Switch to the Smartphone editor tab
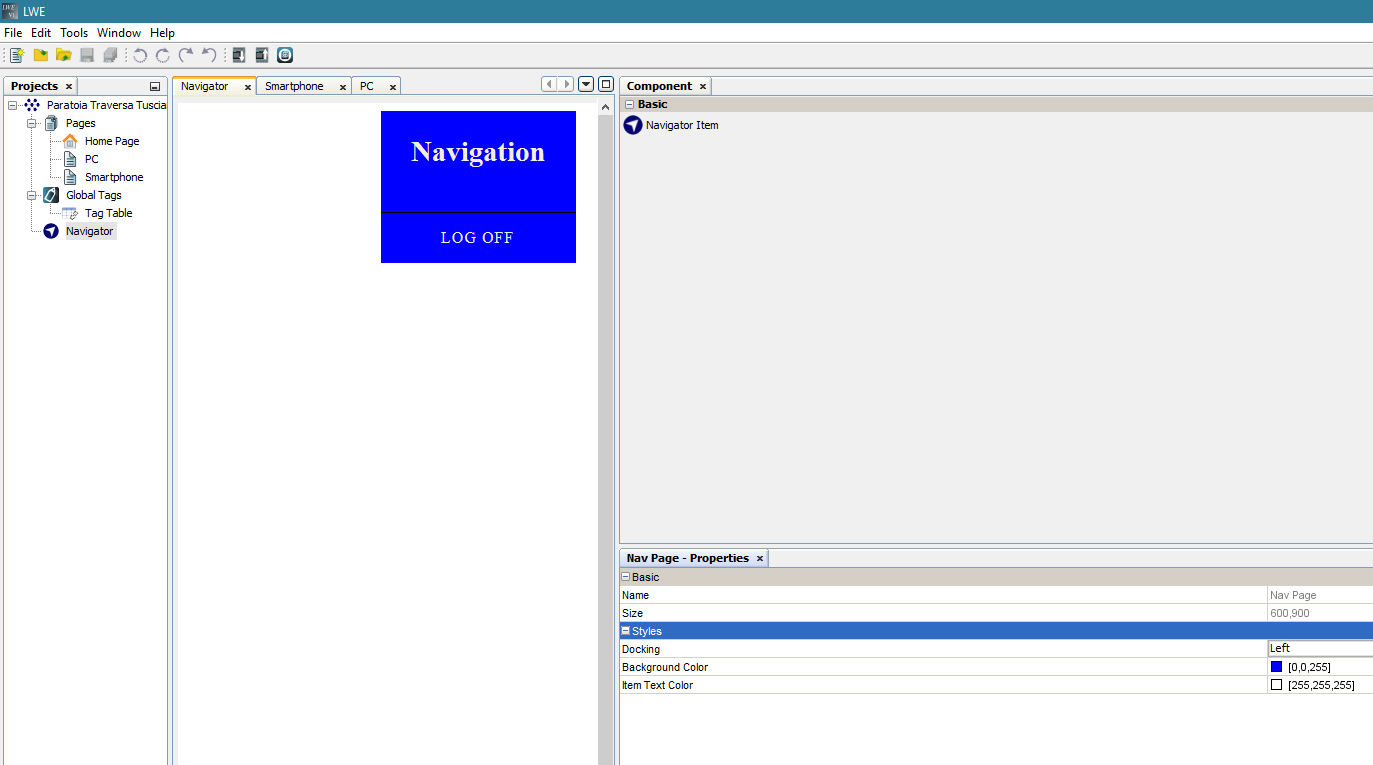The image size is (1373, 765). 294,86
